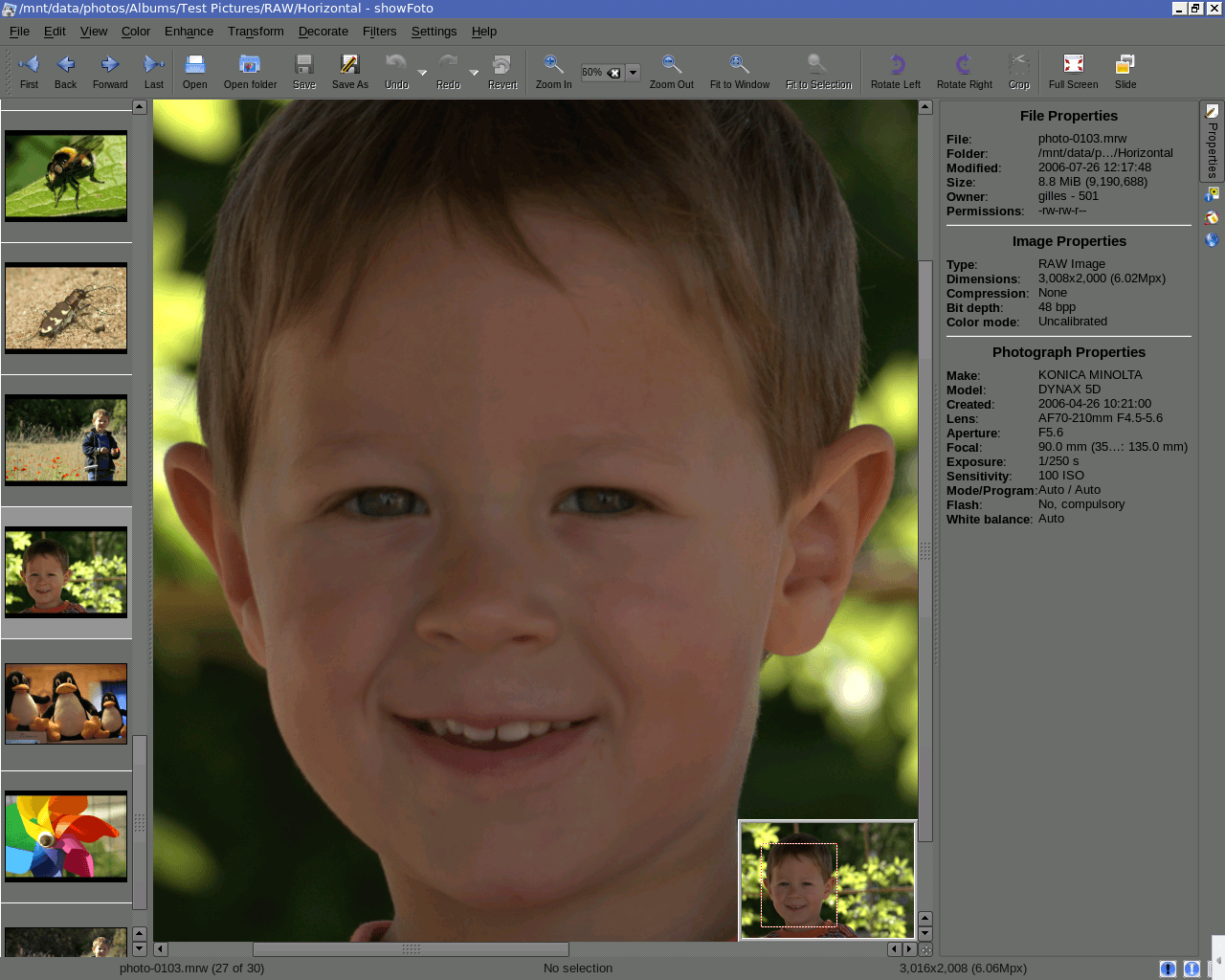Click the Zoom Out toolbar icon
The height and width of the screenshot is (980, 1225).
pyautogui.click(x=671, y=65)
